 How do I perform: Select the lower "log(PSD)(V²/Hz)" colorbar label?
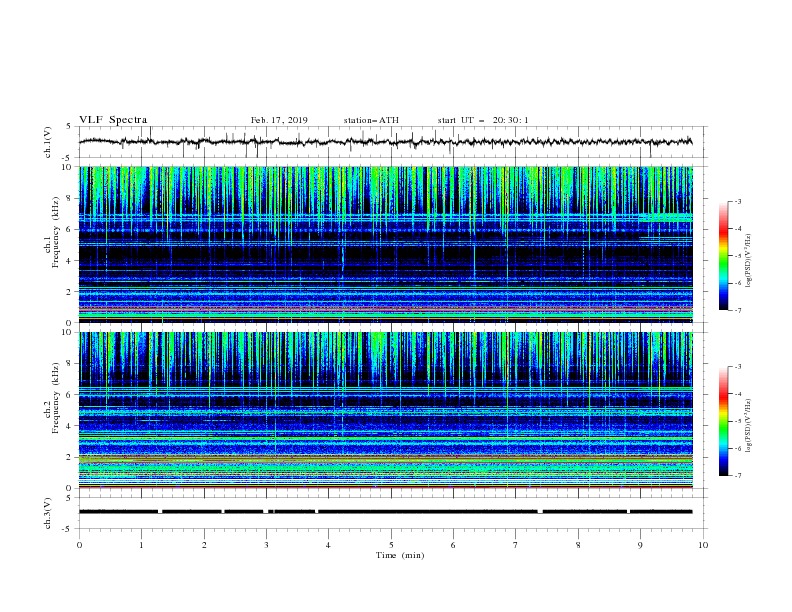point(749,426)
